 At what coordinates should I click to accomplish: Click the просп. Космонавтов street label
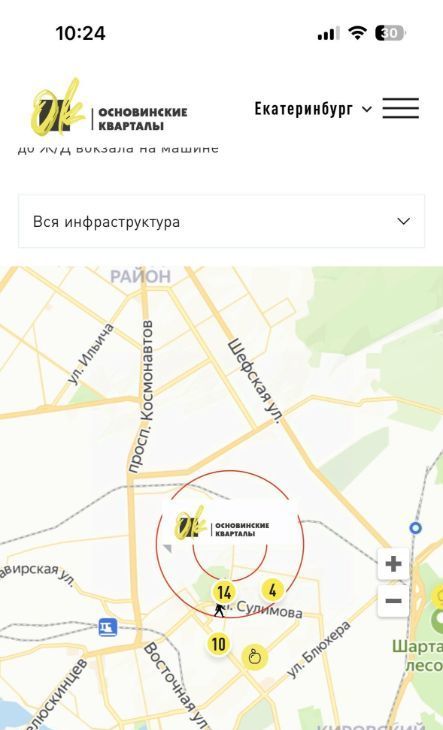[x=142, y=397]
